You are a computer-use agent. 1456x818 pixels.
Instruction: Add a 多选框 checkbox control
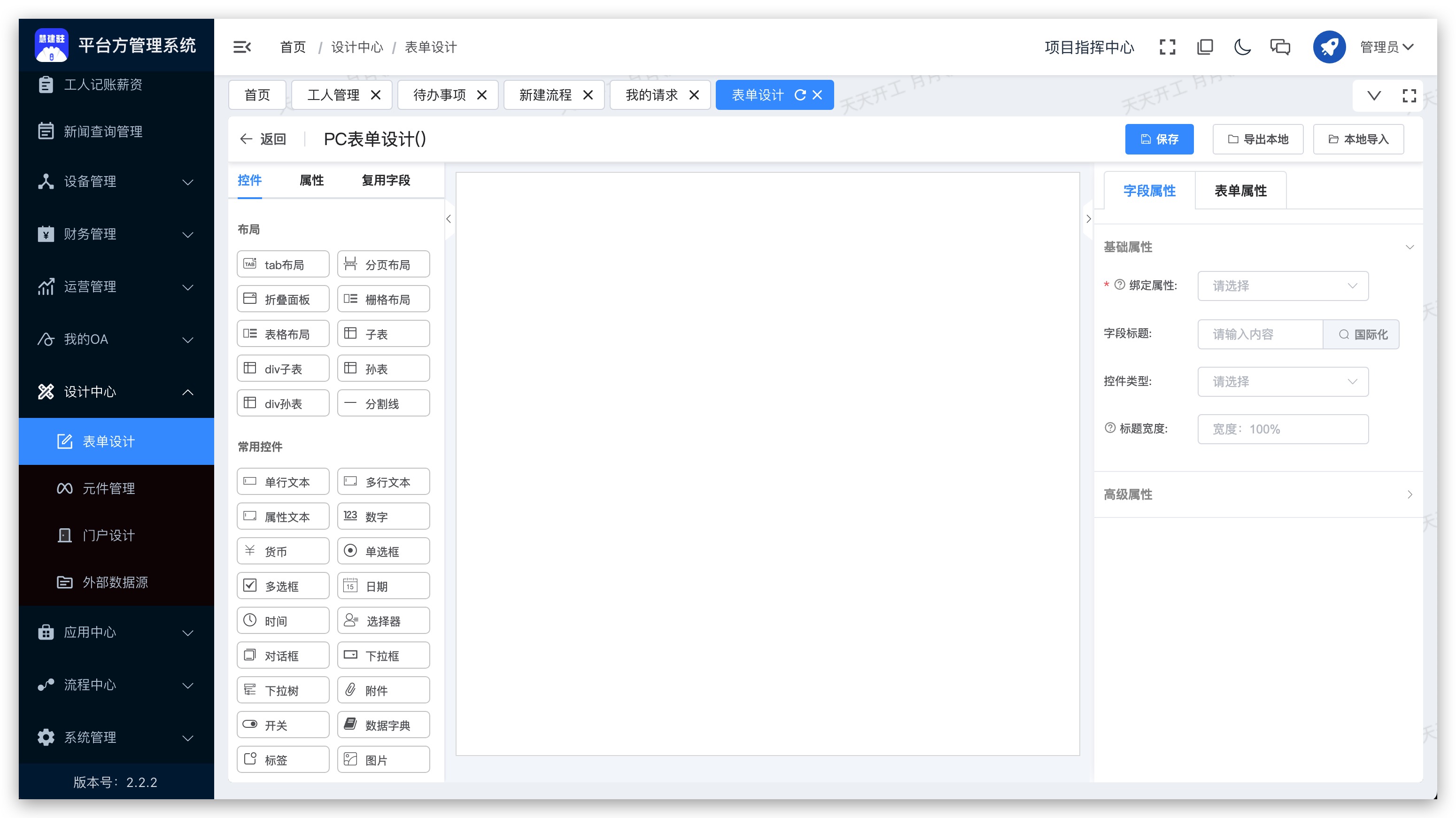click(283, 586)
